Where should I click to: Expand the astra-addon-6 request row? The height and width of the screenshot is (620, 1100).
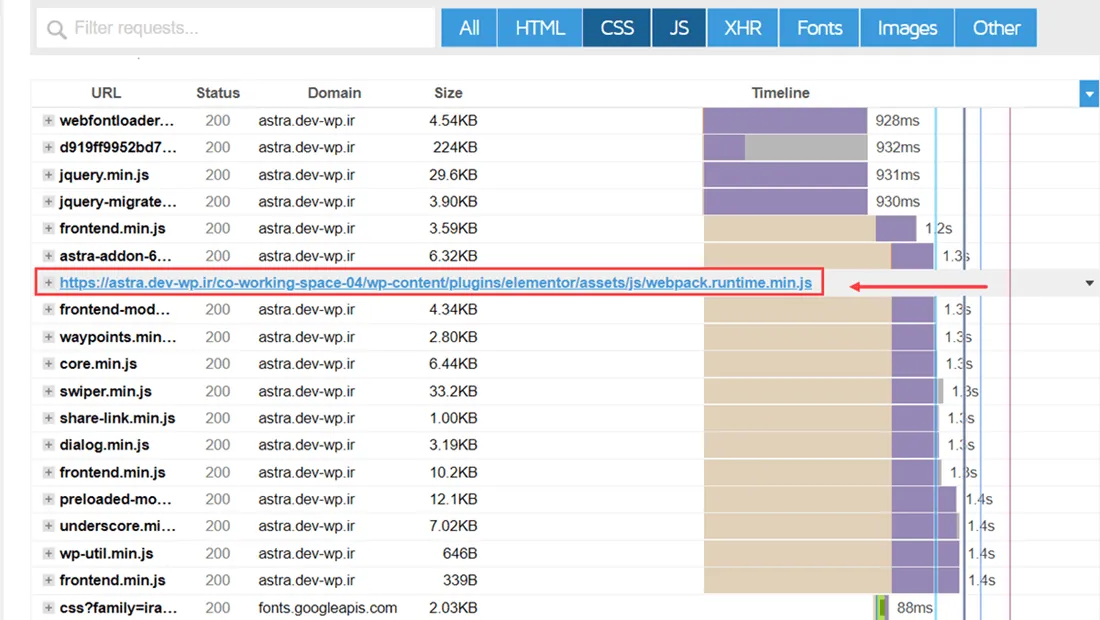[x=48, y=255]
